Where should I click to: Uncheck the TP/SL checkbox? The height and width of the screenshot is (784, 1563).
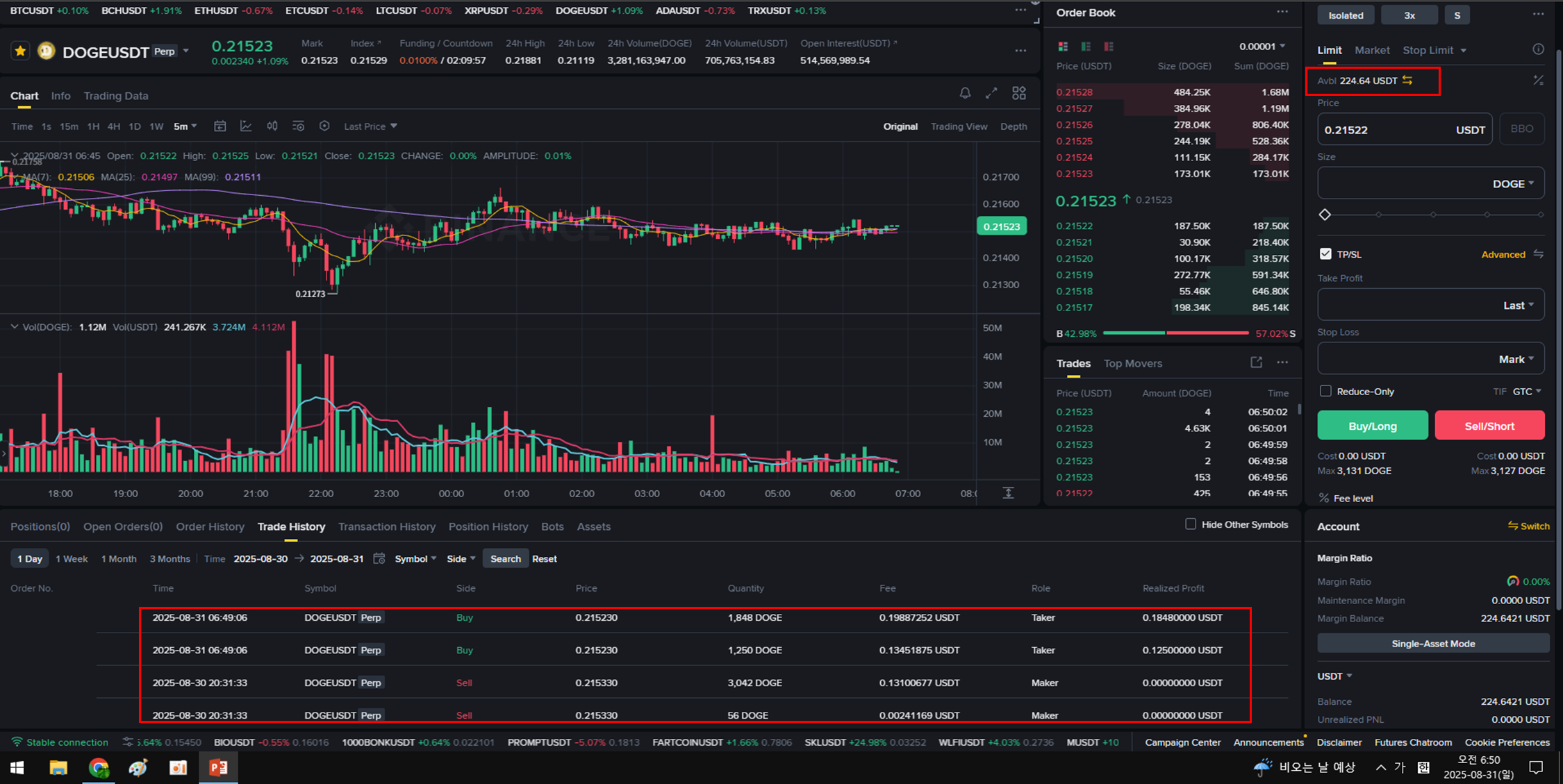pos(1325,254)
